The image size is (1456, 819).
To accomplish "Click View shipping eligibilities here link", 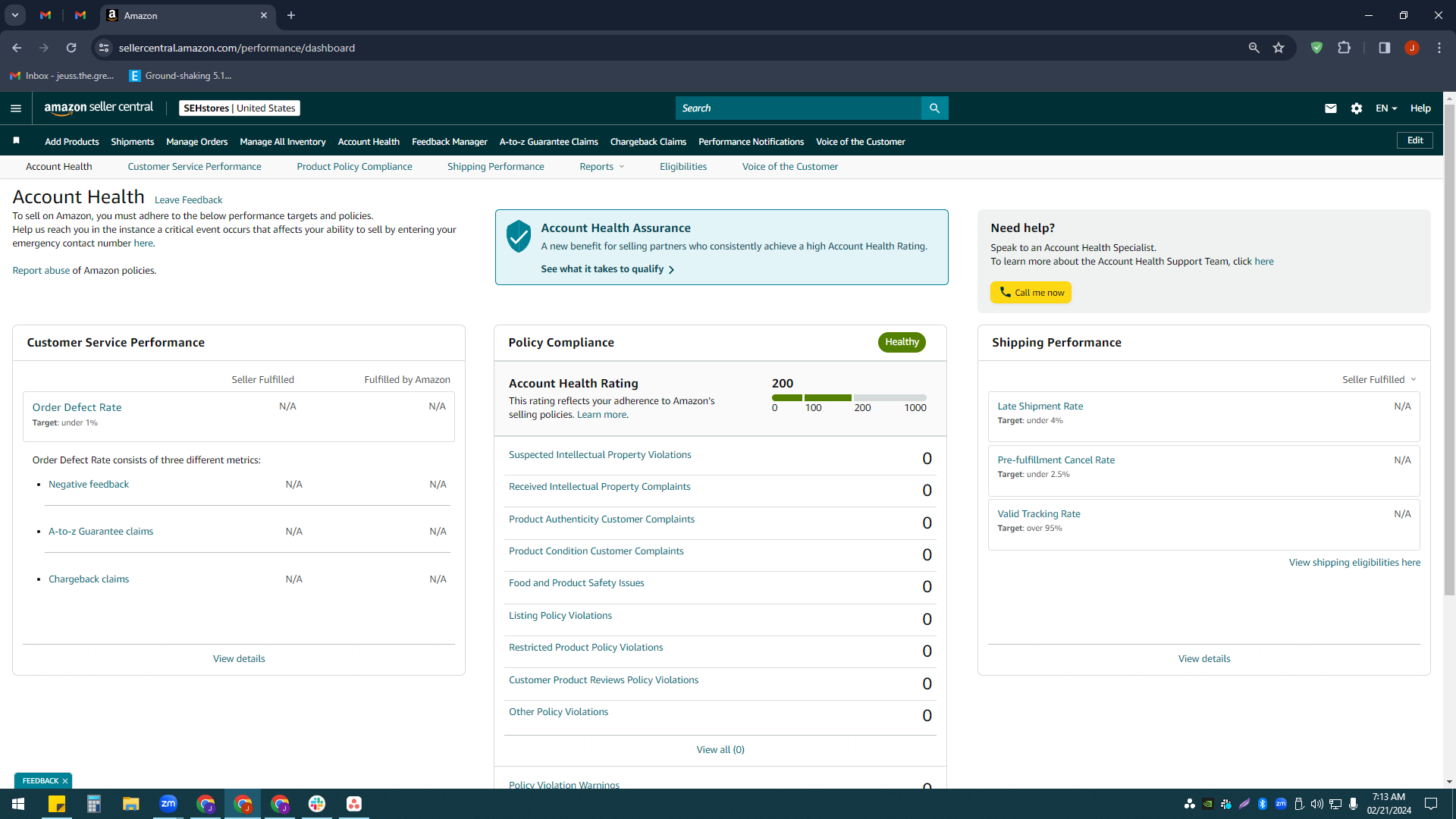I will pyautogui.click(x=1354, y=563).
